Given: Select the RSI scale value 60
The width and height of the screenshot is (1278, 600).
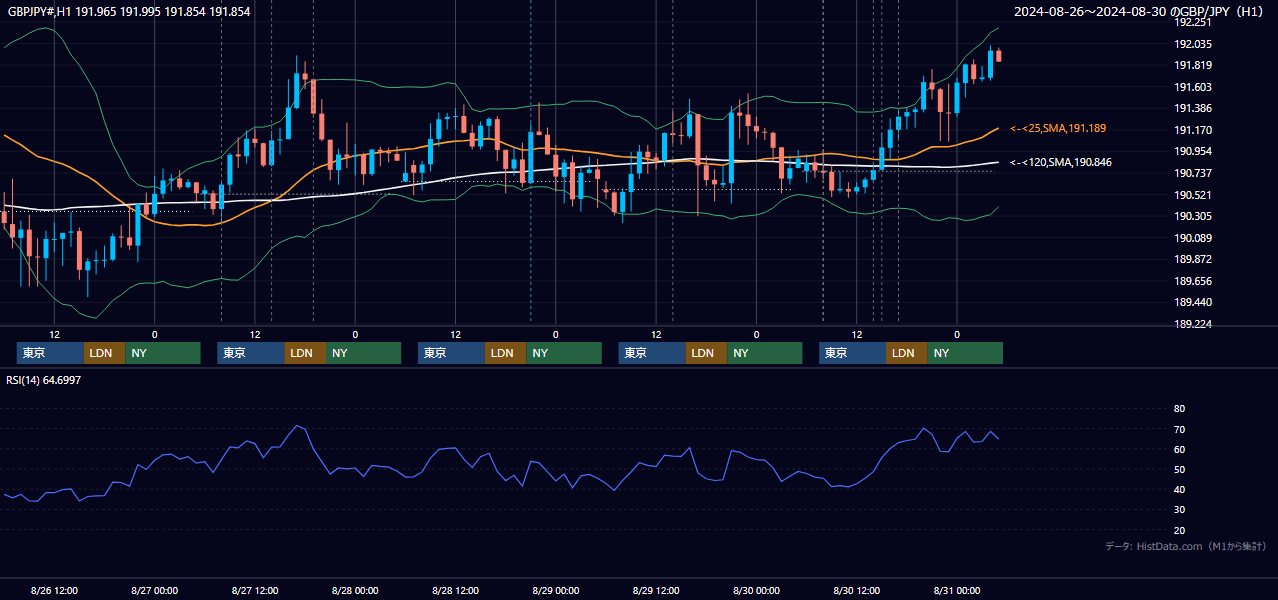Looking at the screenshot, I should pyautogui.click(x=1179, y=449).
